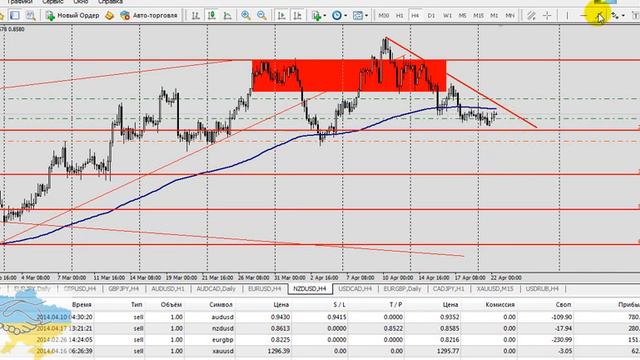This screenshot has height=360, width=640.
Task: Switch the chart to candlesticks mode
Action: 211,16
